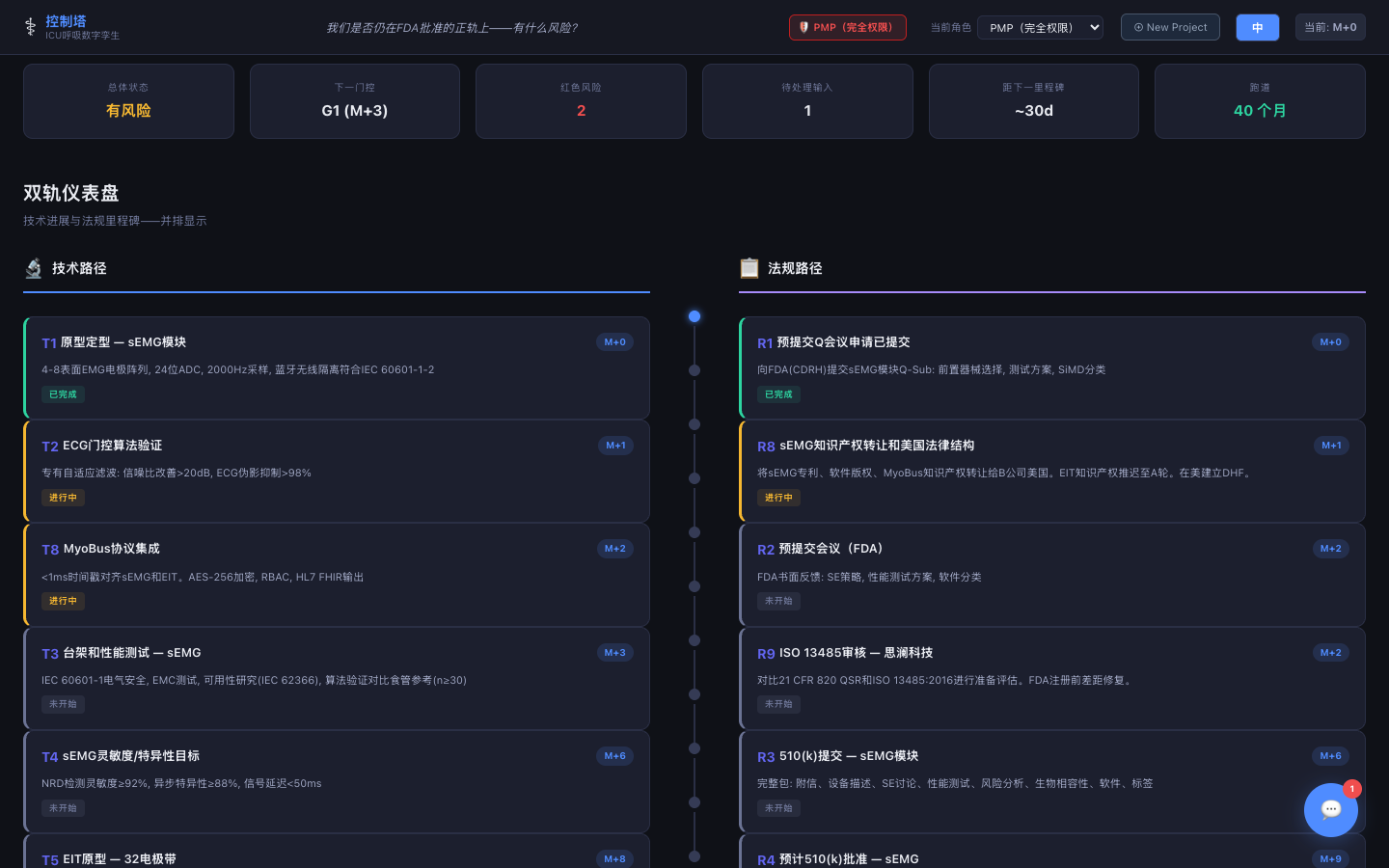
Task: Open the chat bubble floating button
Action: (1331, 810)
